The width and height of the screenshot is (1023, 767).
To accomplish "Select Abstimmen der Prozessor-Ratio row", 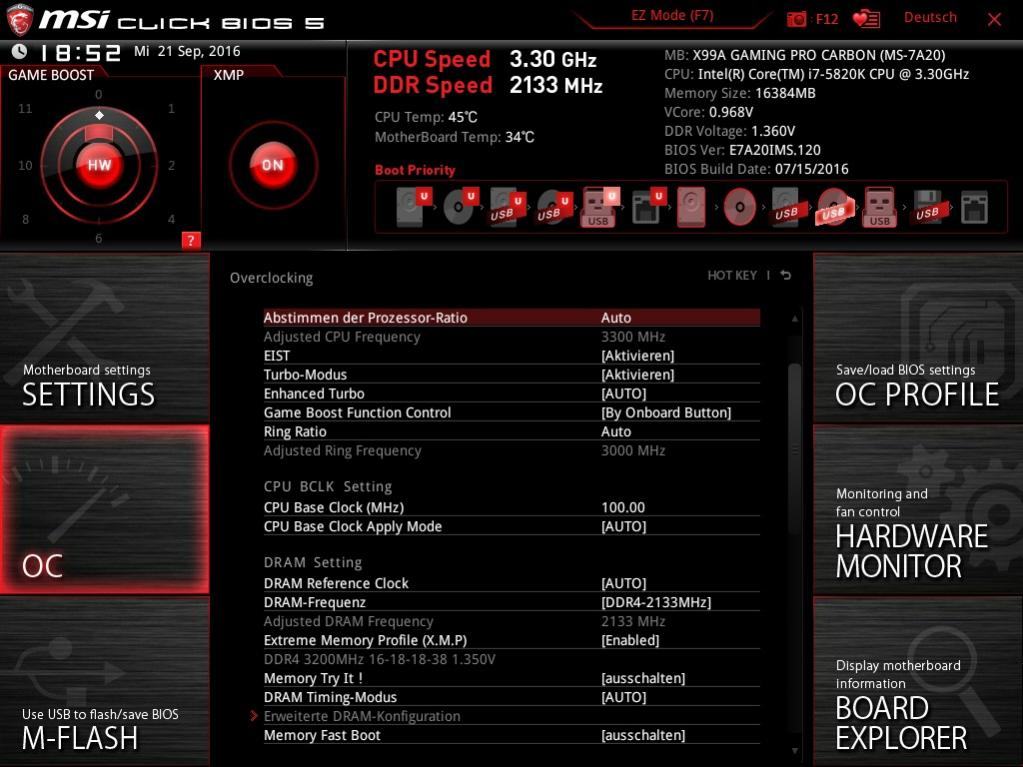I will coord(512,318).
